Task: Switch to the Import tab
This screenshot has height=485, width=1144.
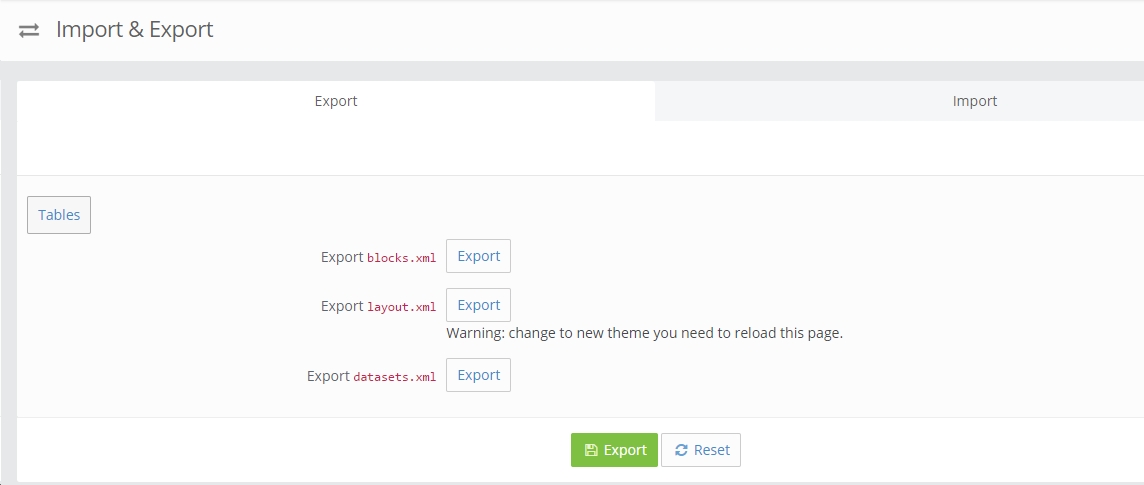Action: click(x=974, y=101)
